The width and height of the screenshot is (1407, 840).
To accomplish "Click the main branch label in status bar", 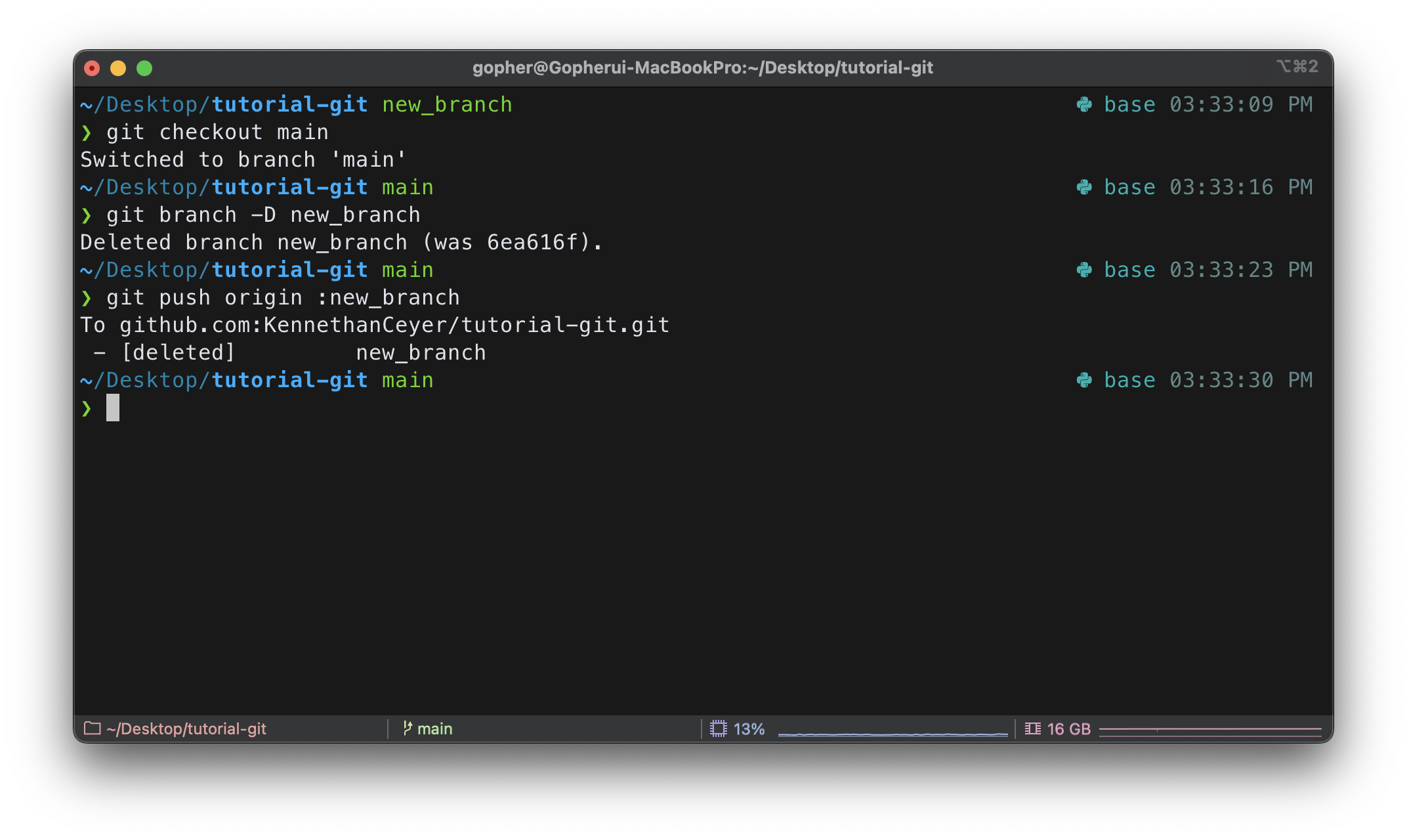I will coord(434,728).
